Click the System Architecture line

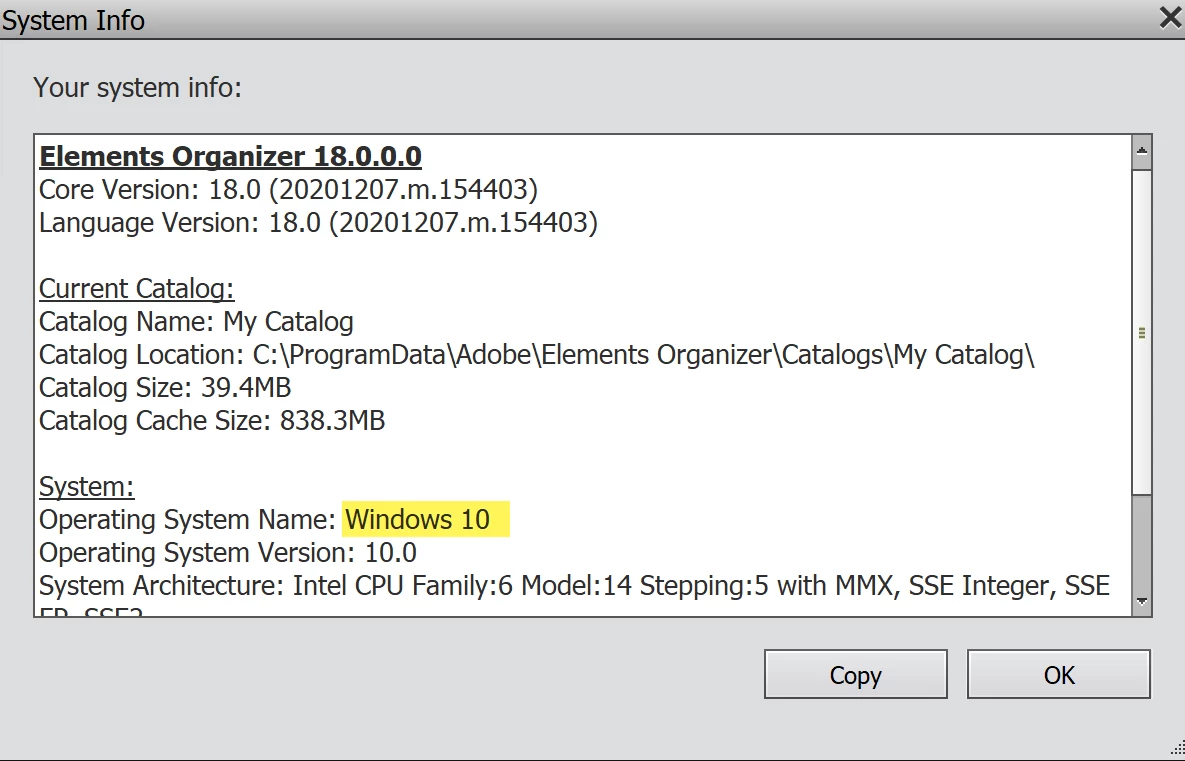(574, 586)
